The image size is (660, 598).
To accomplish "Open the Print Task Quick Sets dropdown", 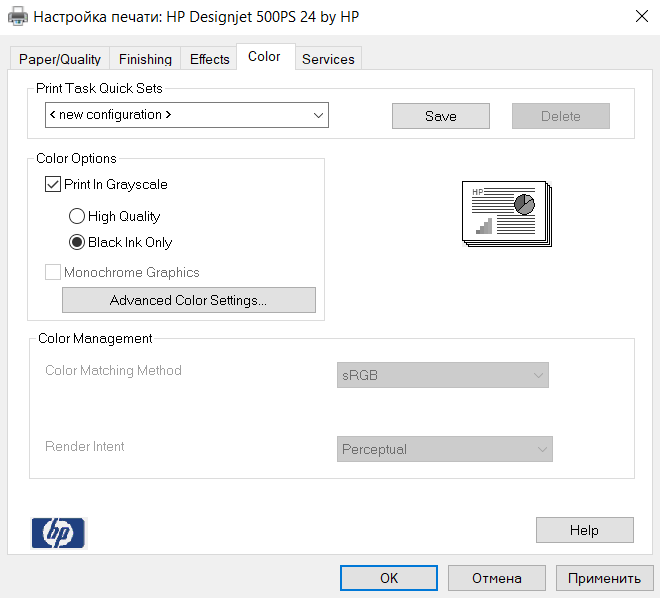I will tap(187, 115).
